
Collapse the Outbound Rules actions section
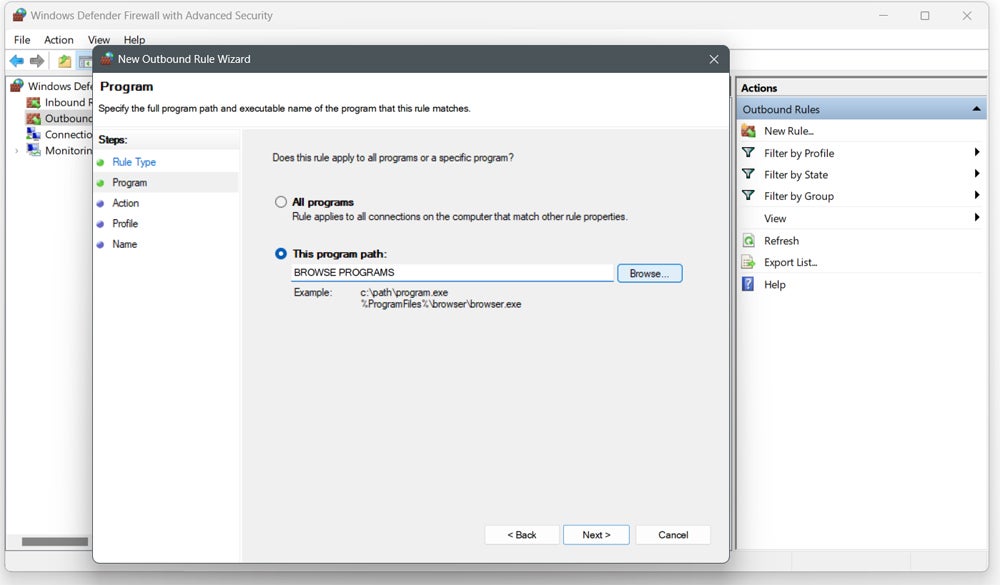pos(974,108)
